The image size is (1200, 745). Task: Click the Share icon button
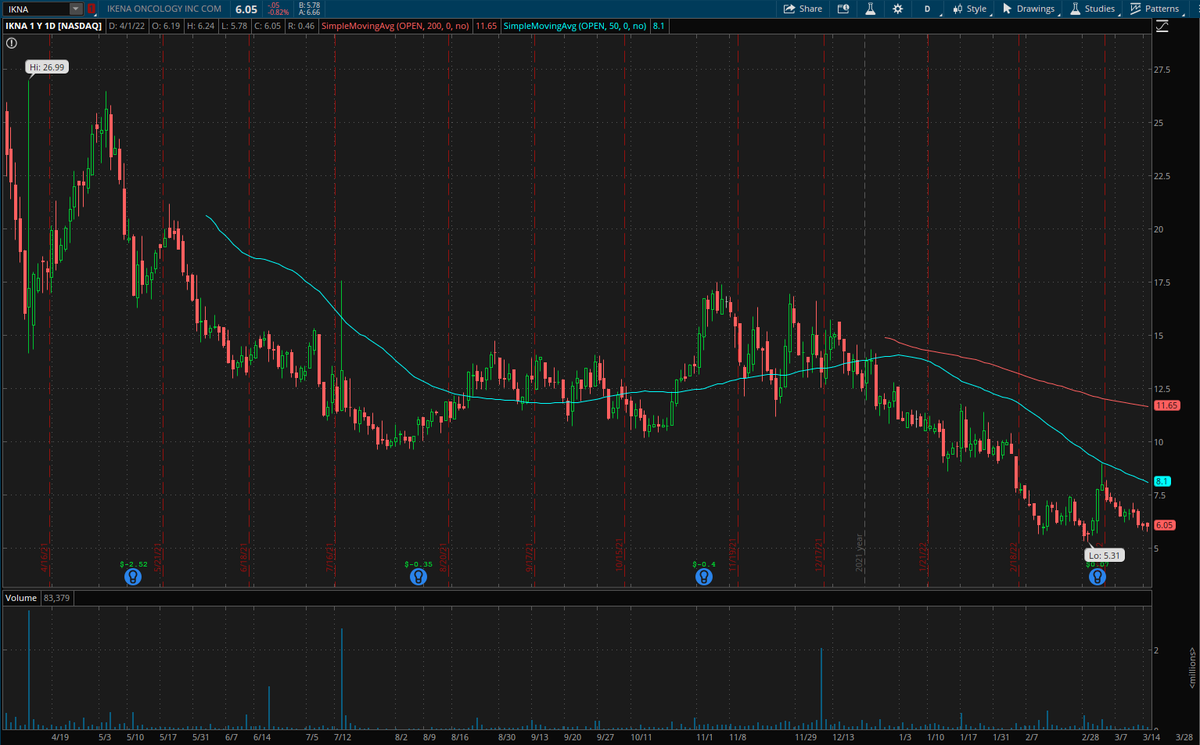[x=802, y=8]
